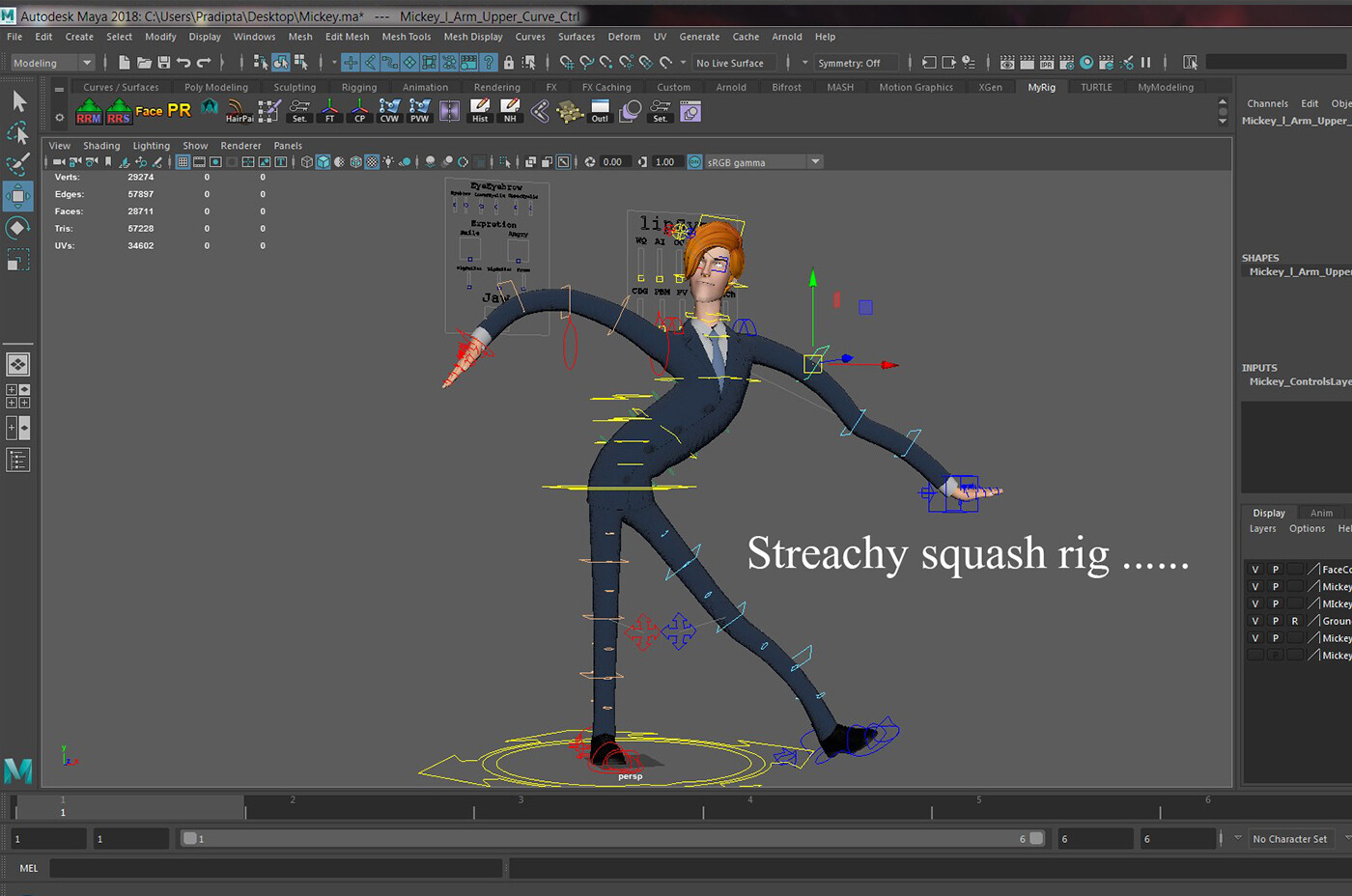
Task: Open Render Settings from the status line
Action: tap(1066, 62)
